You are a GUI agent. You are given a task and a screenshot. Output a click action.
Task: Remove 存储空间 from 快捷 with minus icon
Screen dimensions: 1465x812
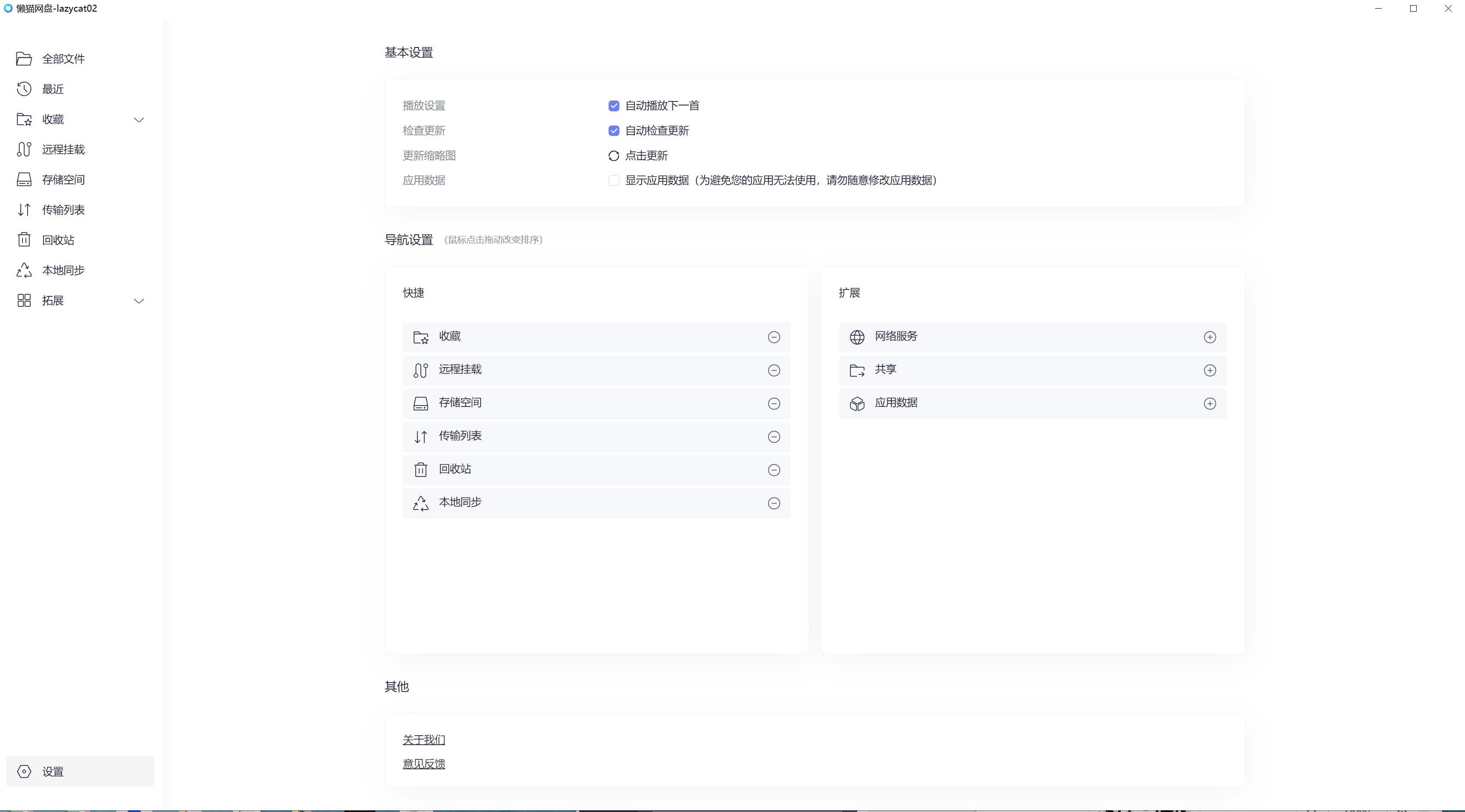click(x=774, y=403)
